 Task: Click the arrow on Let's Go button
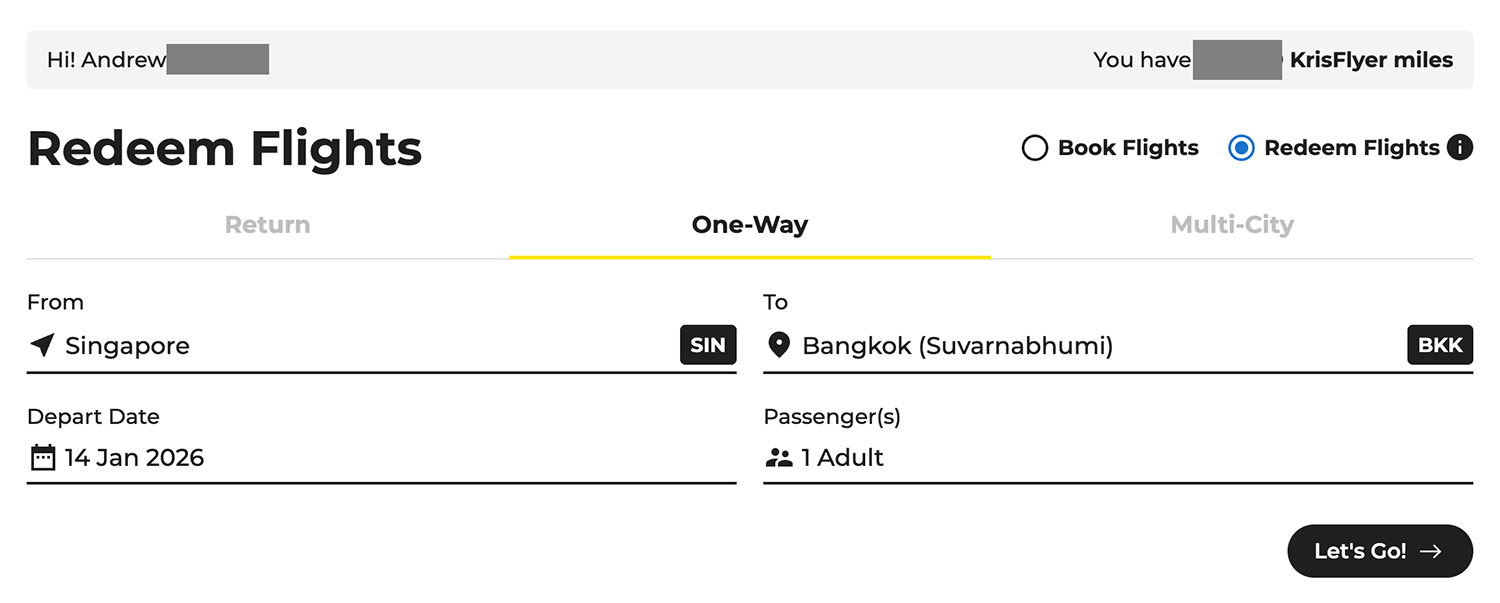[x=1431, y=551]
